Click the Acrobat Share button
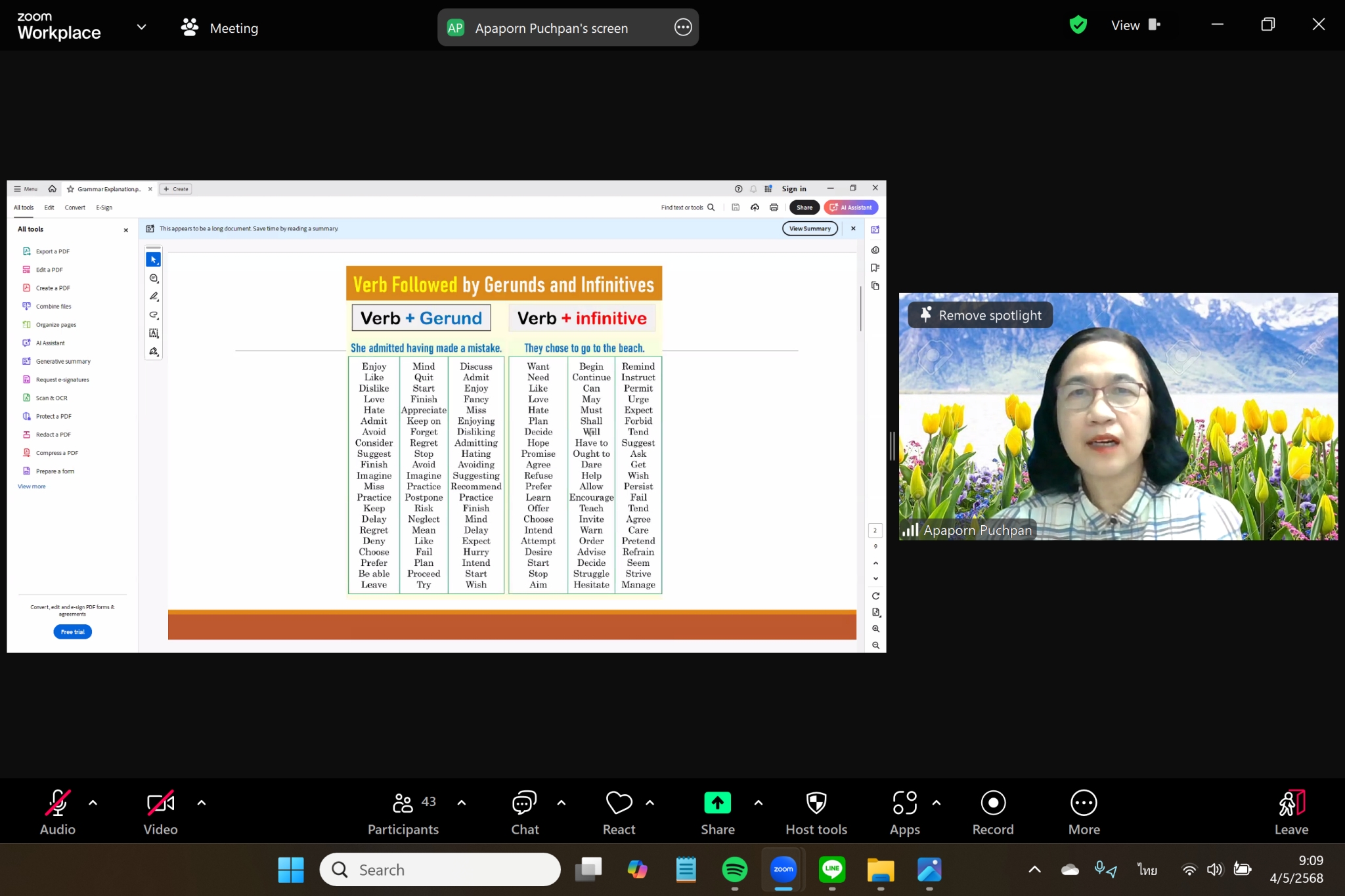Image resolution: width=1345 pixels, height=896 pixels. pyautogui.click(x=804, y=207)
